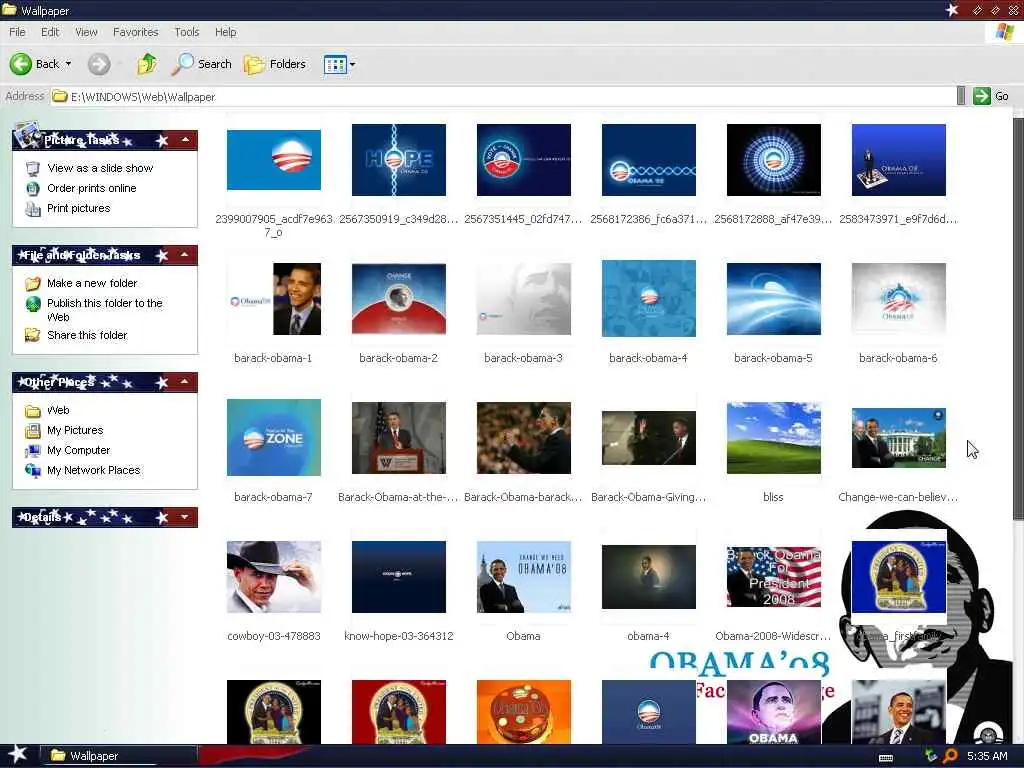Click Order prints online

pyautogui.click(x=91, y=188)
